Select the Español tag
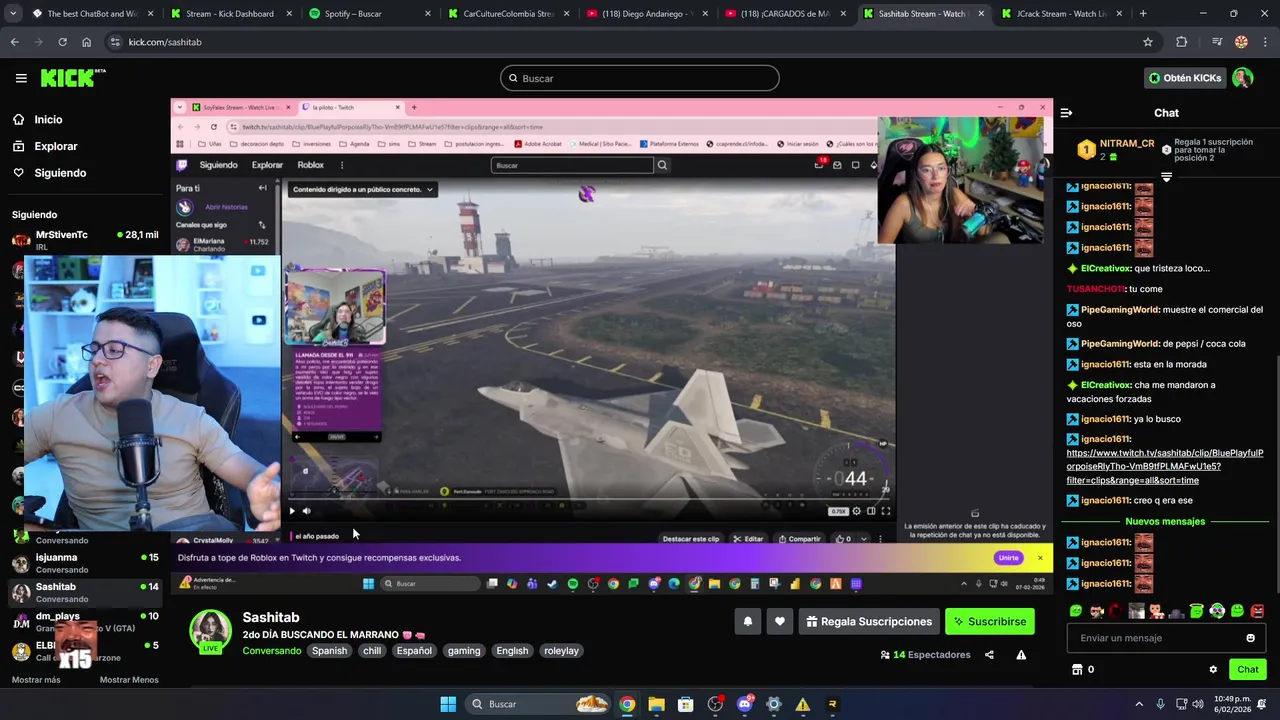 point(414,651)
